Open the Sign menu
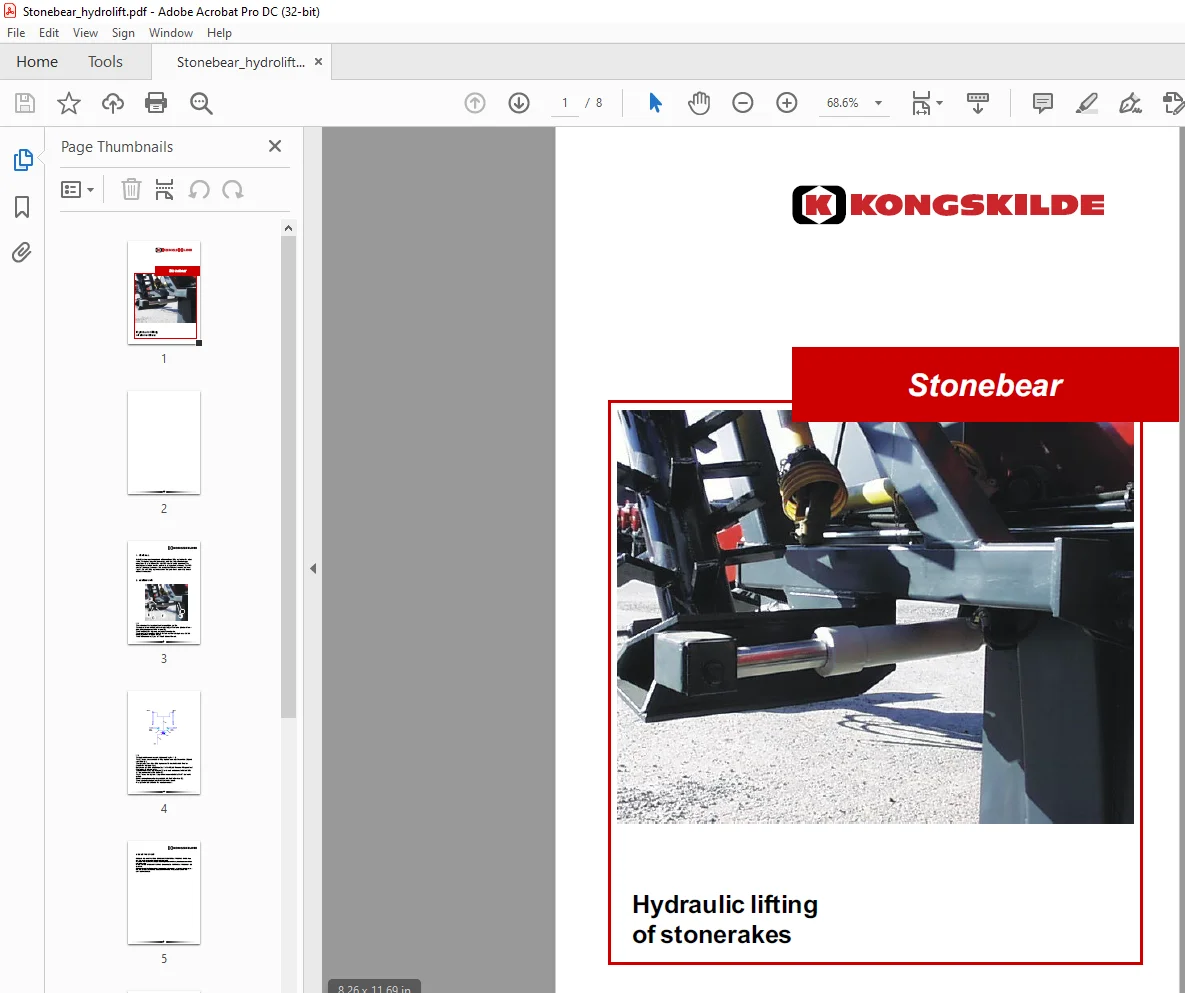1185x993 pixels. click(123, 32)
